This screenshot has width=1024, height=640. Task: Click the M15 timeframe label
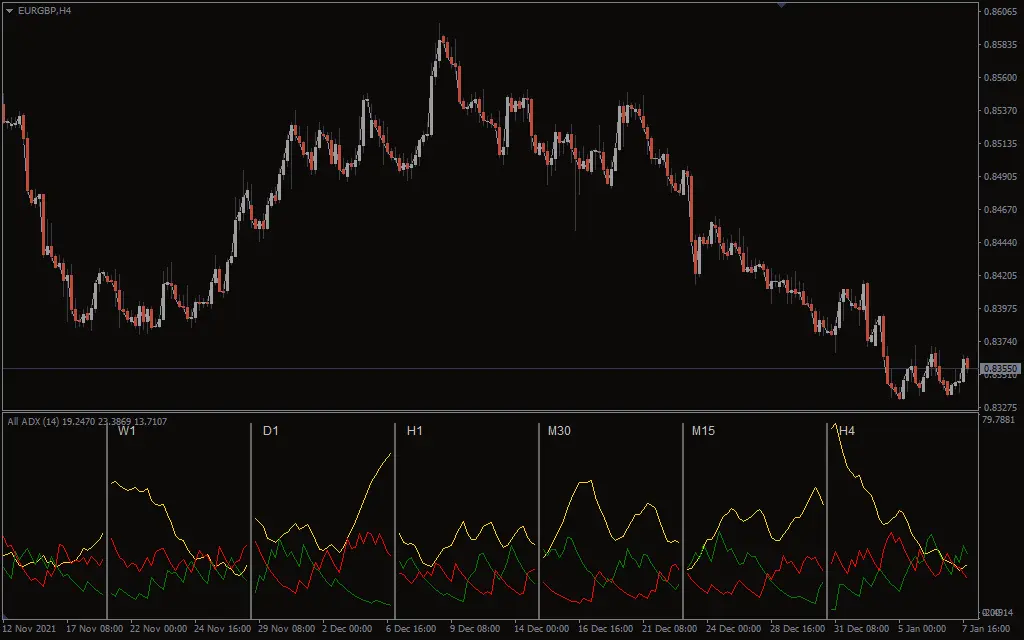pyautogui.click(x=702, y=432)
